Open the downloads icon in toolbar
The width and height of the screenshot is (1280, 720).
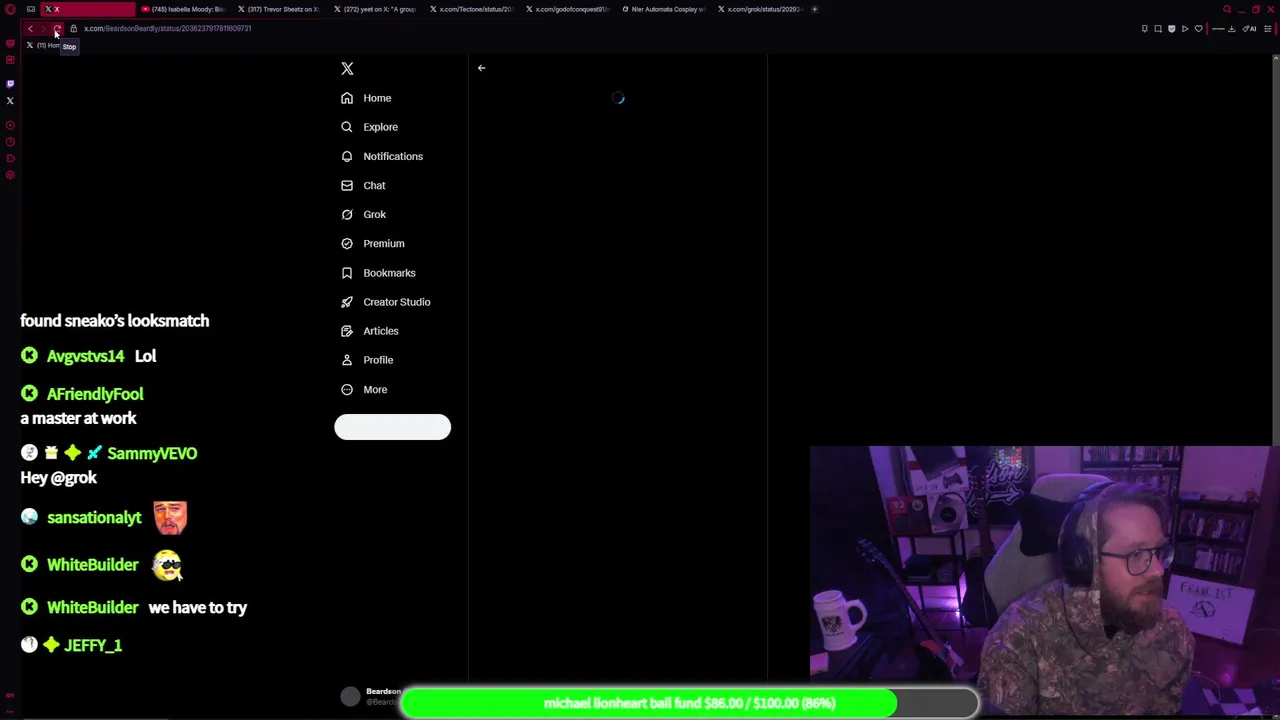(x=1232, y=28)
